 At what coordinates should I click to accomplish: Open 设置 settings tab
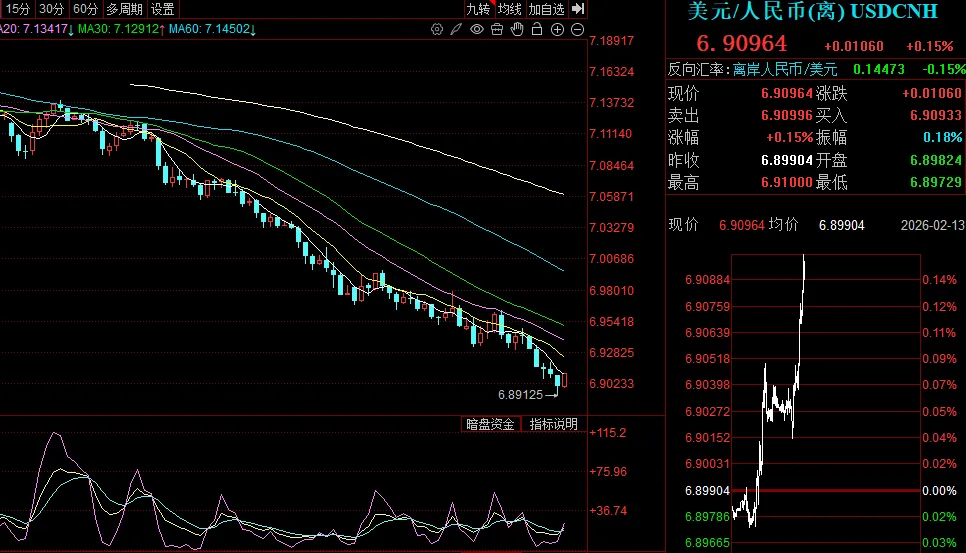coord(163,9)
